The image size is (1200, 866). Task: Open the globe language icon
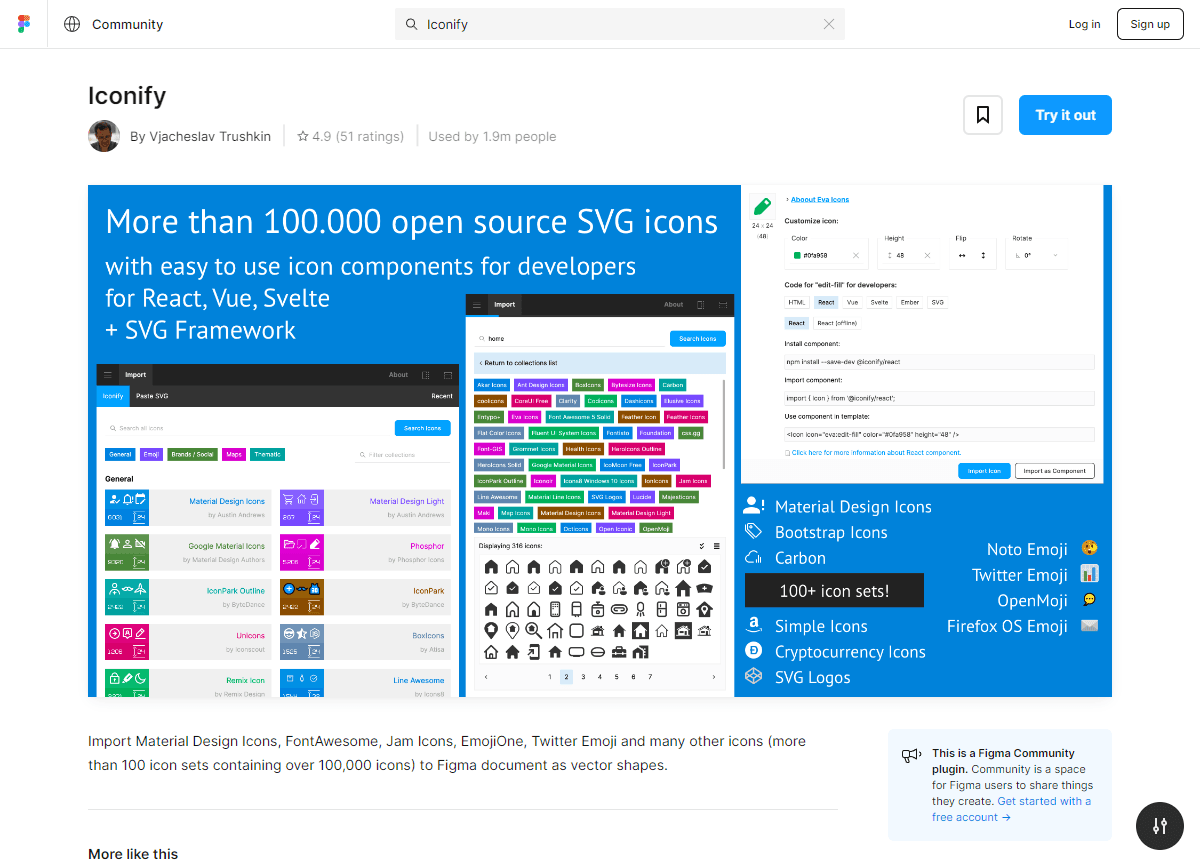pos(72,24)
